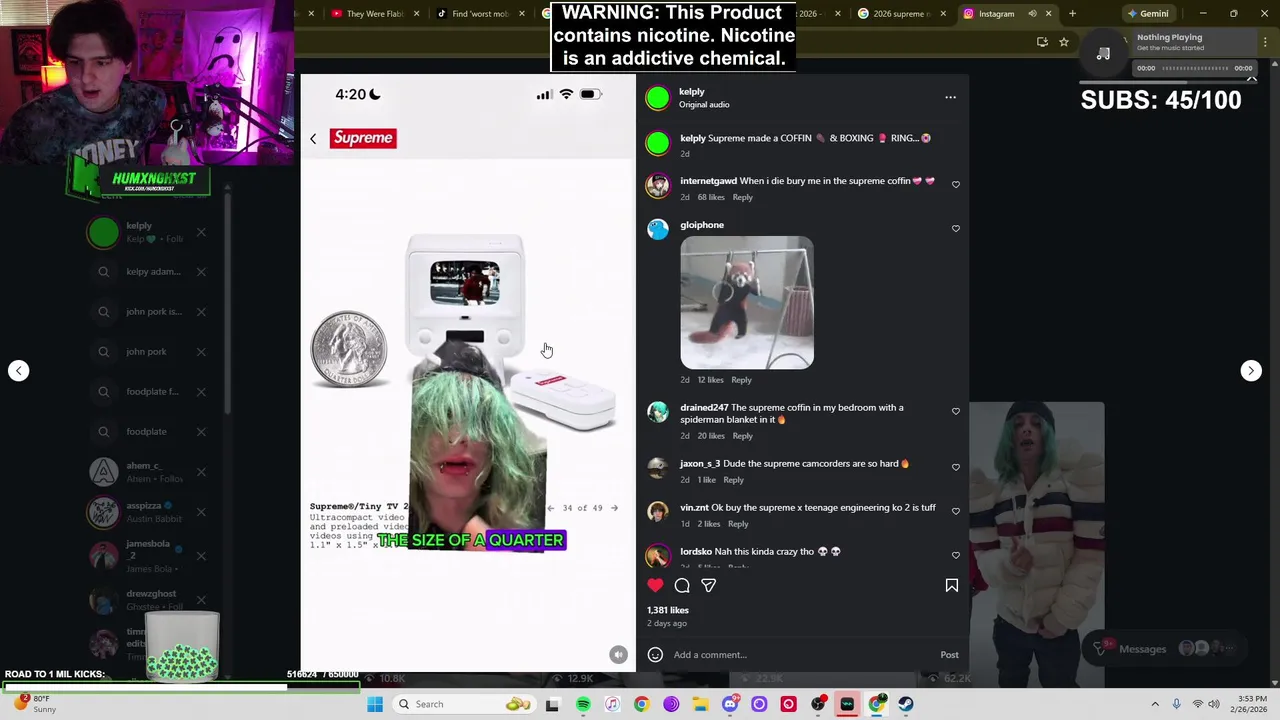The image size is (1280, 720).
Task: Like internetgawd's comment
Action: [956, 185]
